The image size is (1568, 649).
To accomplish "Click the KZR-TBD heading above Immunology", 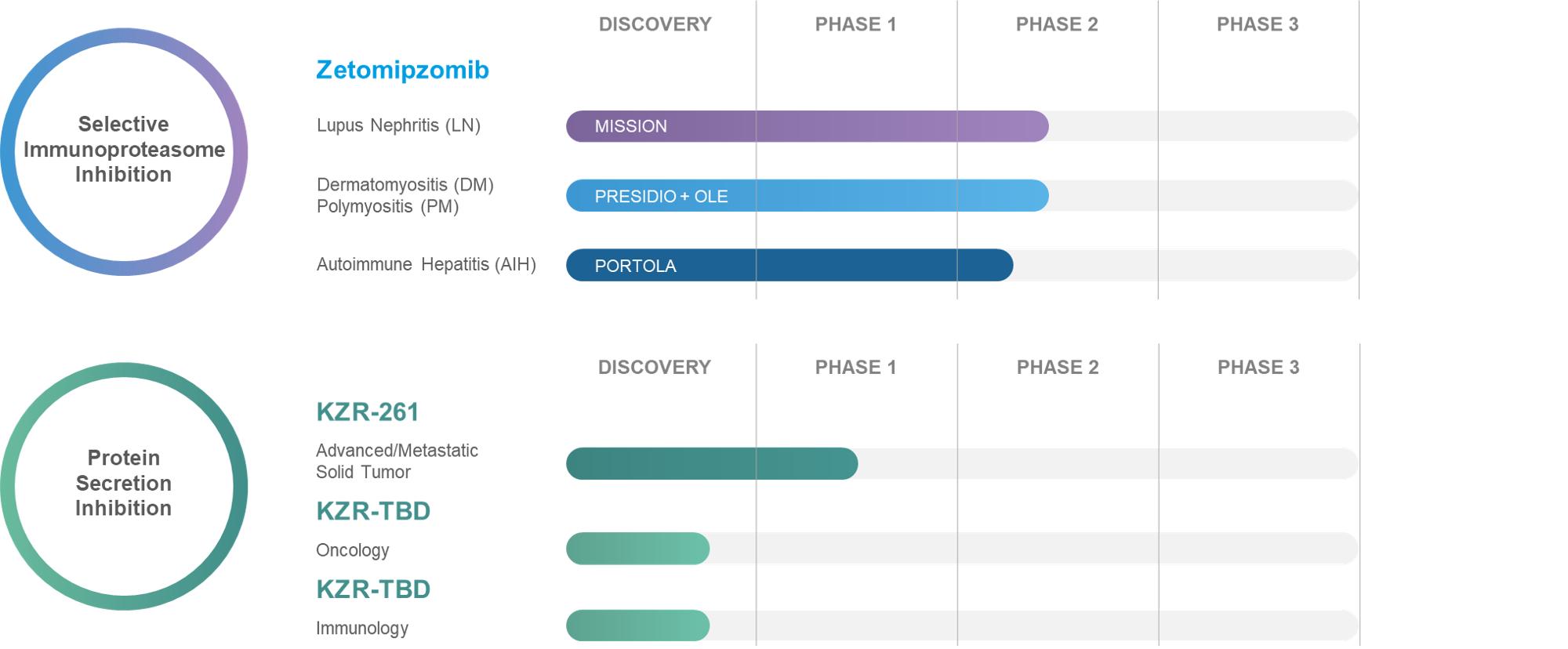I will pos(373,589).
